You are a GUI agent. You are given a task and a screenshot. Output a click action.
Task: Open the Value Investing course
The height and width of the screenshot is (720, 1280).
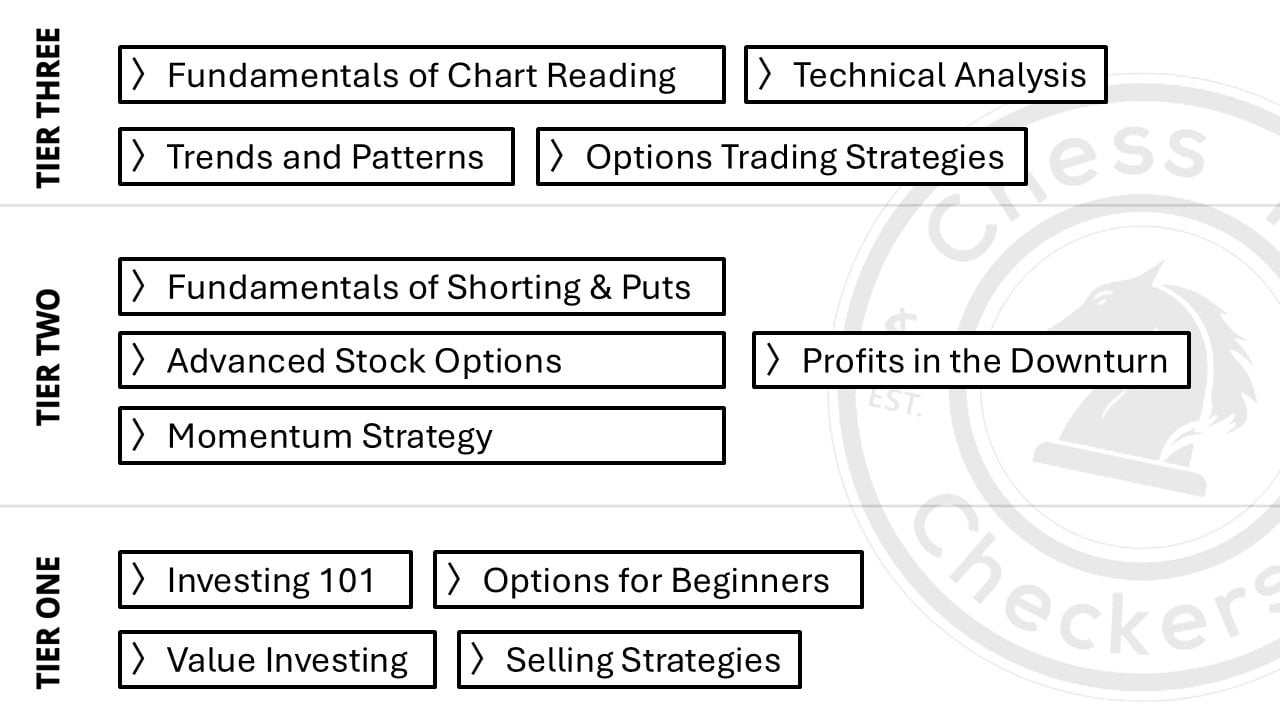[277, 659]
